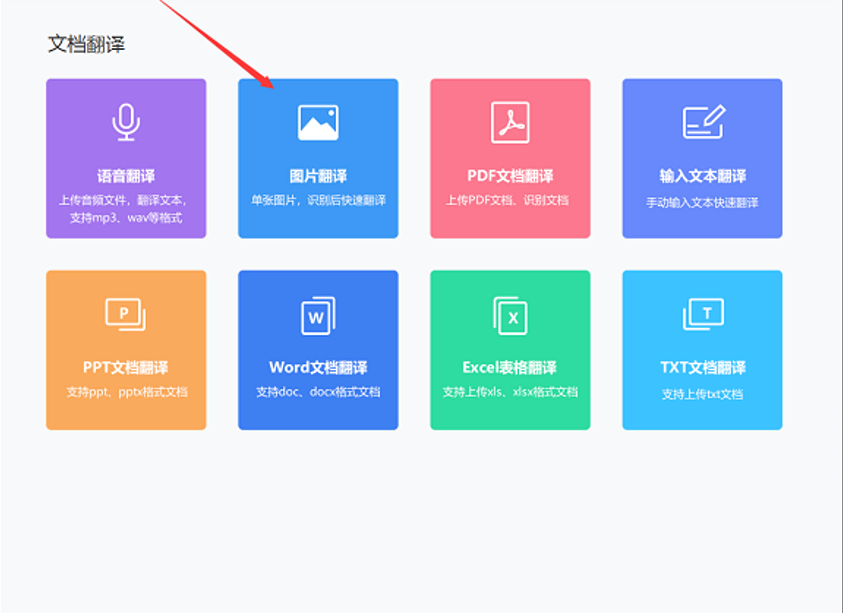843x613 pixels.
Task: Click the 文档翻译 section heading
Action: (86, 44)
